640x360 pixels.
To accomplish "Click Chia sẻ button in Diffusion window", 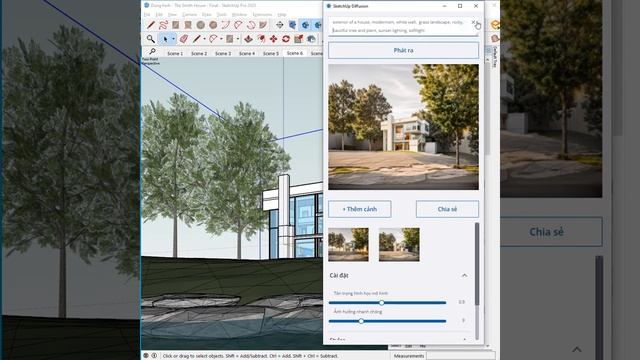I will tap(447, 209).
